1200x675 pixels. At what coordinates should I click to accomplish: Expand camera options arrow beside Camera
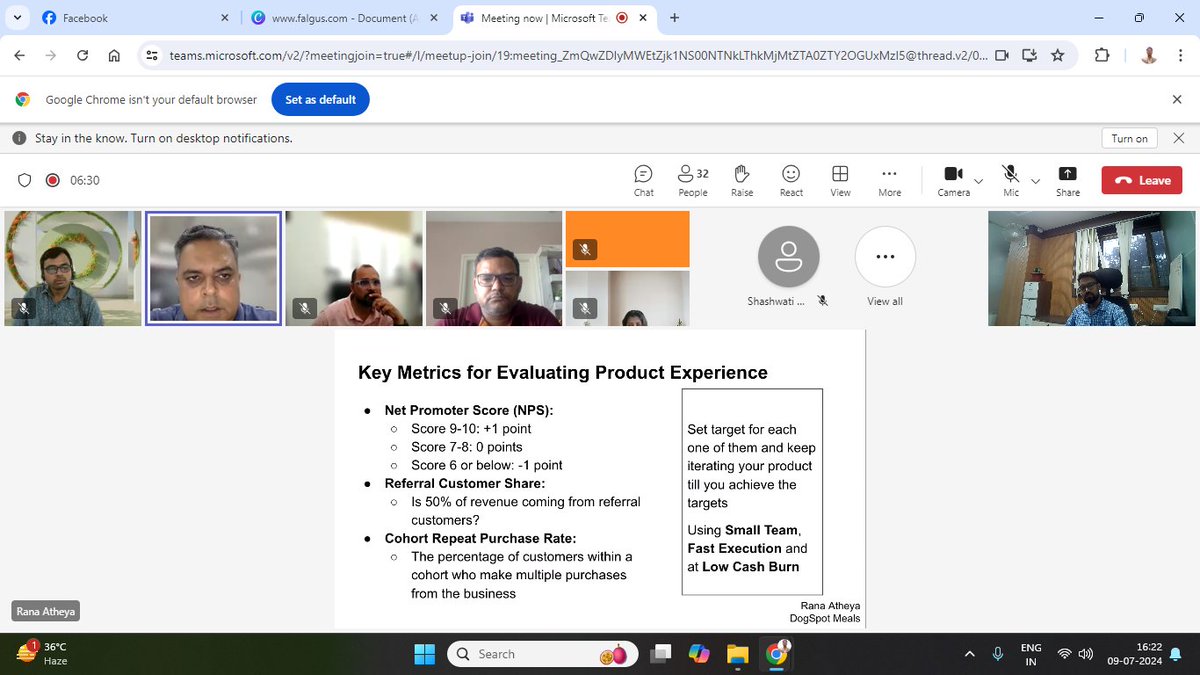pos(978,181)
